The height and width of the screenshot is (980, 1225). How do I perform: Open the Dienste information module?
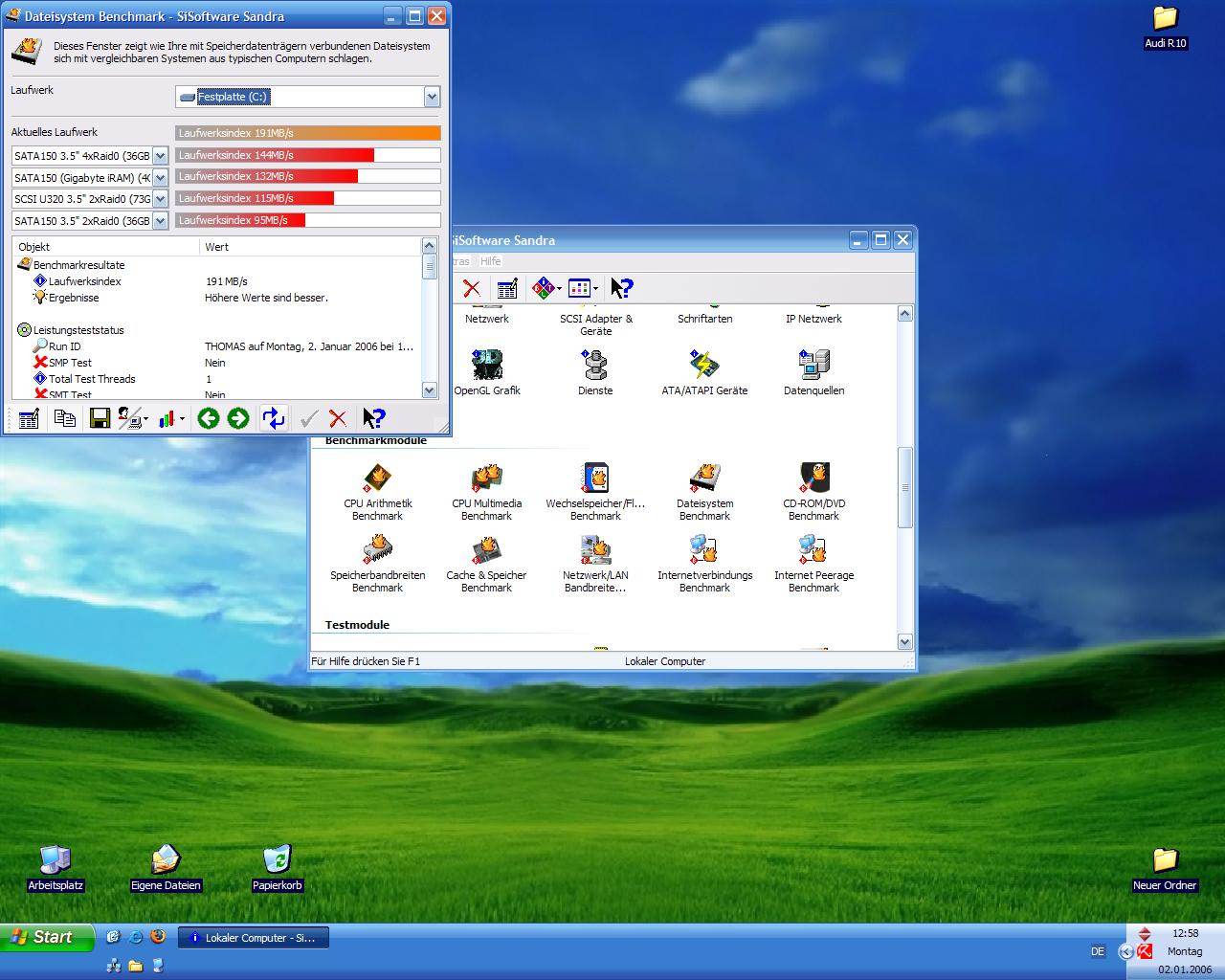pyautogui.click(x=595, y=372)
